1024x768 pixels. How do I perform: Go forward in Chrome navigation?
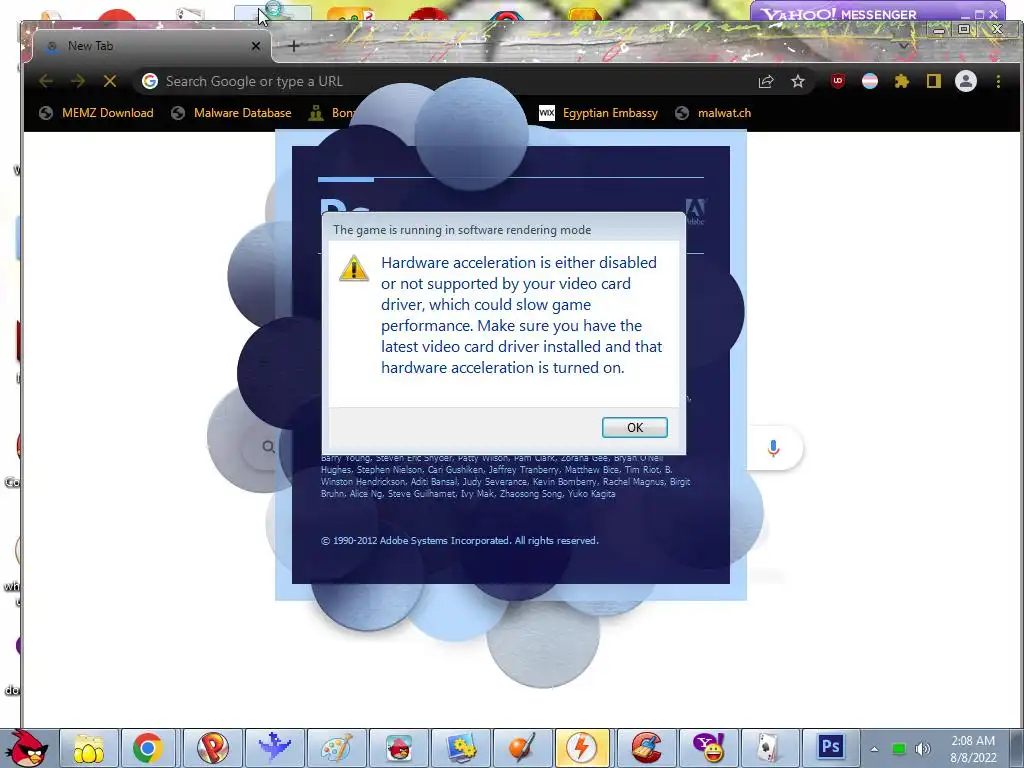pos(78,81)
